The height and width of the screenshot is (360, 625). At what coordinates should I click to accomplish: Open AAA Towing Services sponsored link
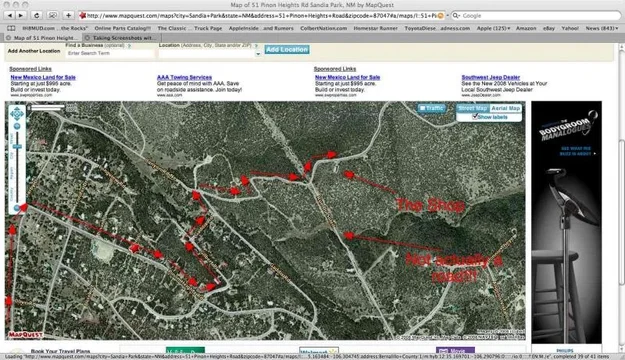(x=184, y=77)
